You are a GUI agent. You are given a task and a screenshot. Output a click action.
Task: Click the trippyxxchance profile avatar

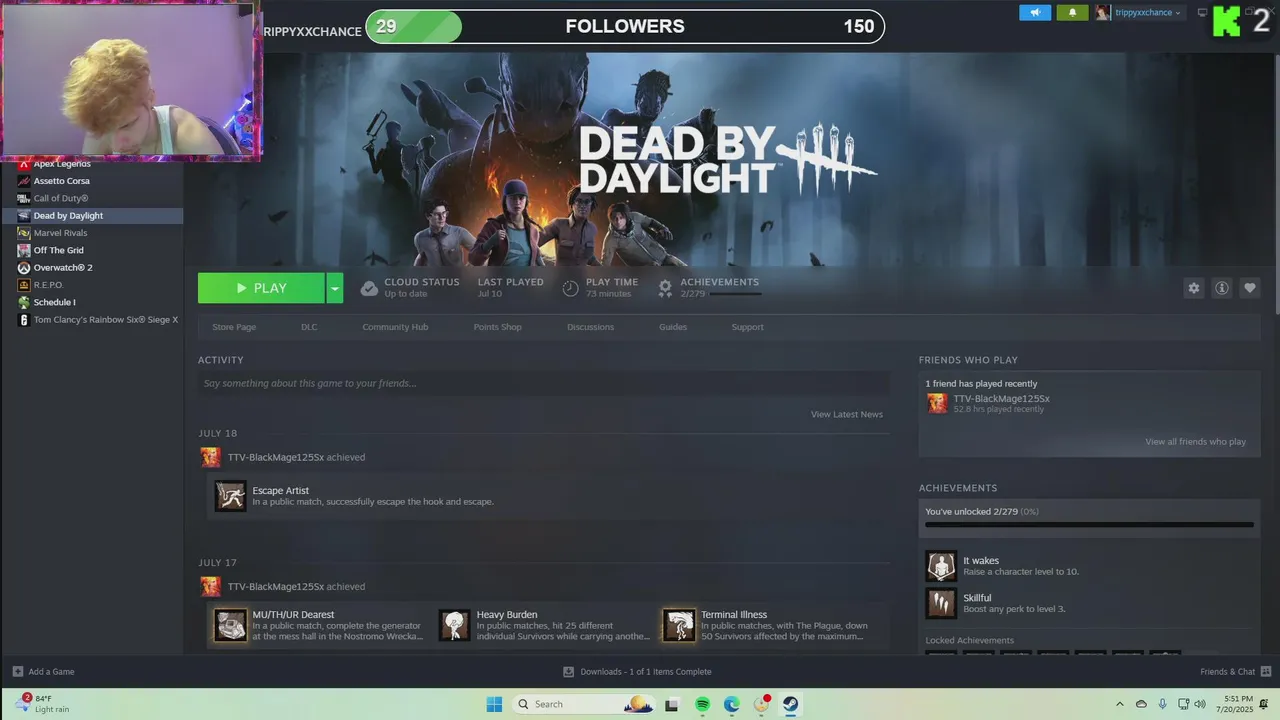pos(1103,12)
